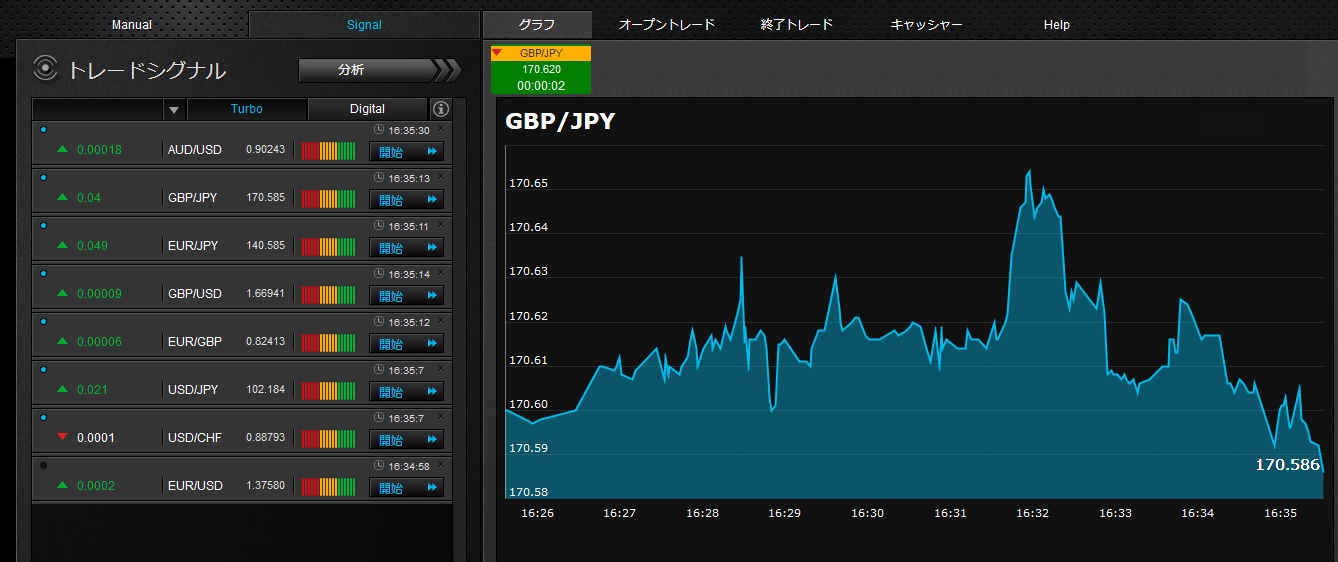Dismiss the GBP/USD signal row

[441, 272]
